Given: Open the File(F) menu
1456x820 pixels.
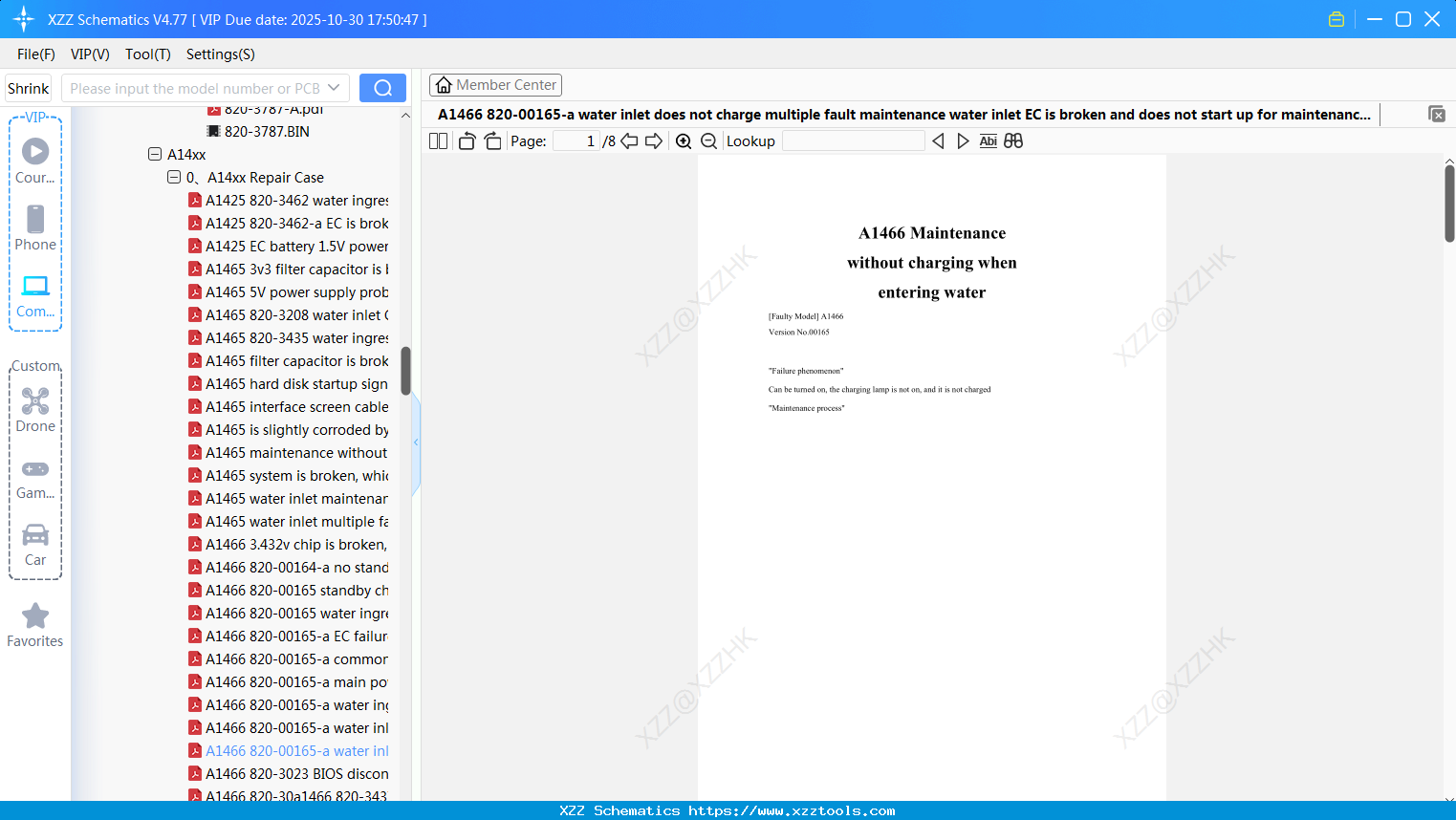Looking at the screenshot, I should 36,54.
